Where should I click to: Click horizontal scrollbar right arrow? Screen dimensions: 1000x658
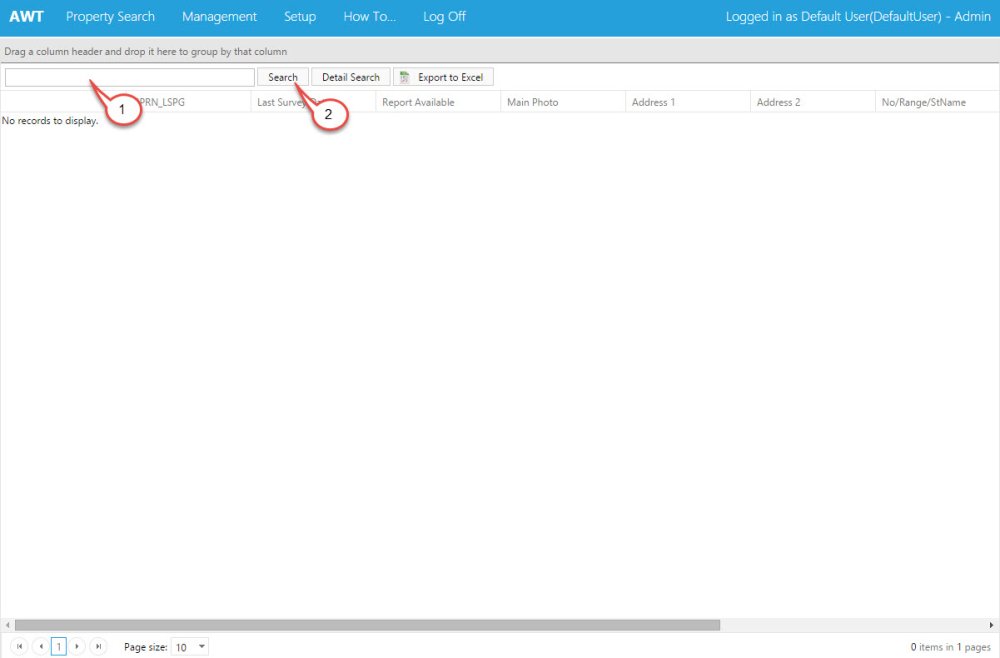pyautogui.click(x=992, y=625)
